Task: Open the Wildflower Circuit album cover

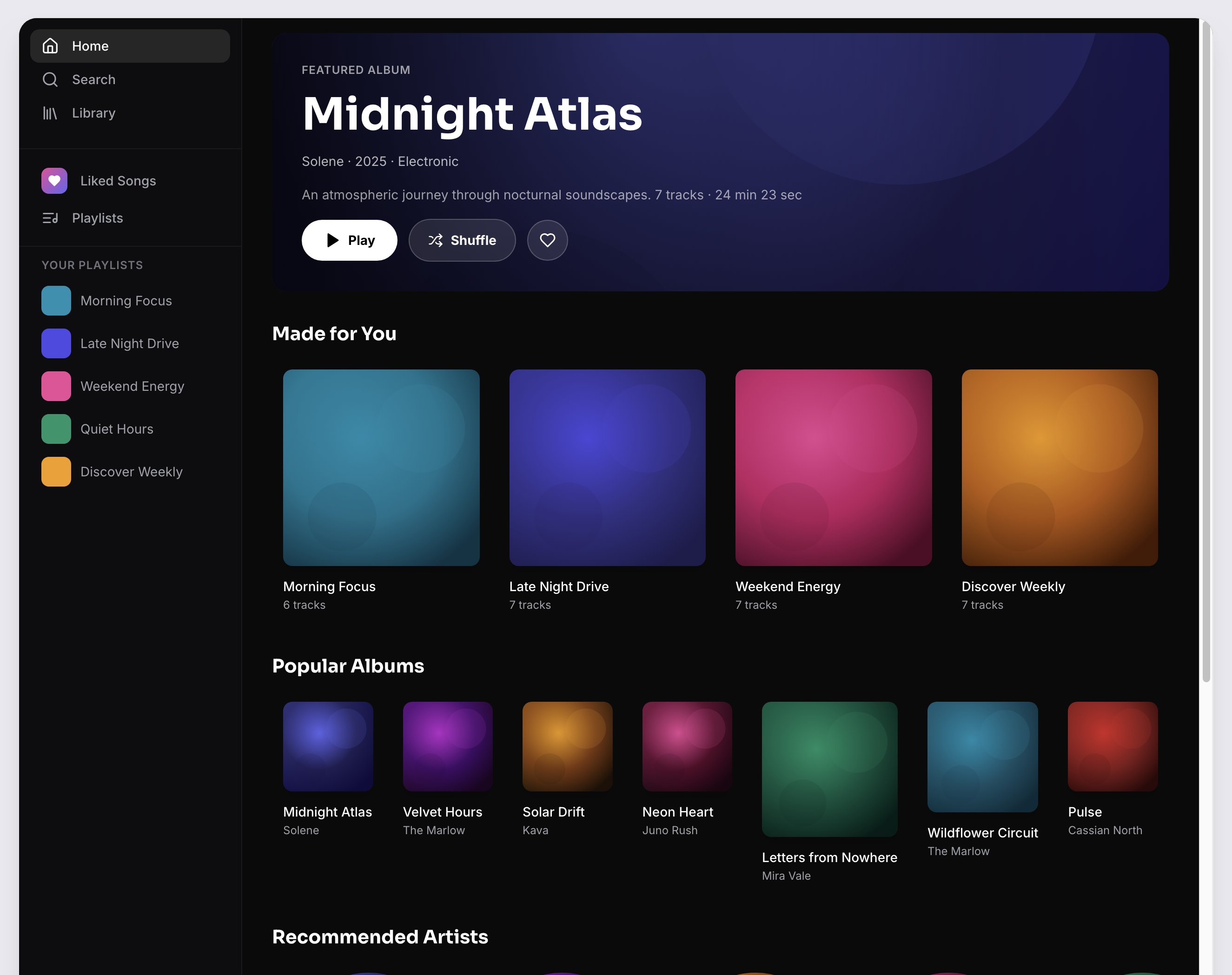Action: point(982,757)
